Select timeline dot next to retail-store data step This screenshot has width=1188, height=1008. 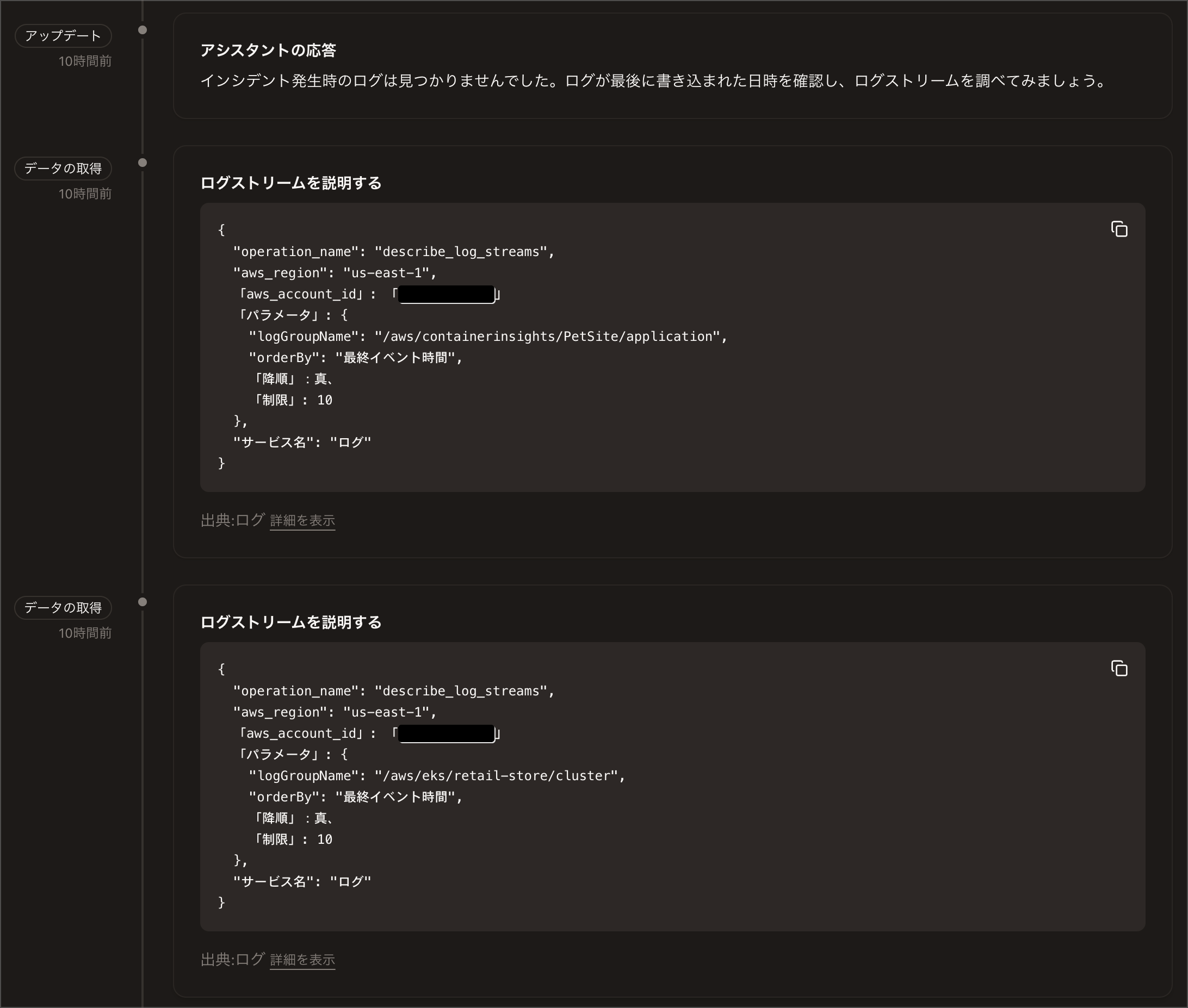point(143,602)
